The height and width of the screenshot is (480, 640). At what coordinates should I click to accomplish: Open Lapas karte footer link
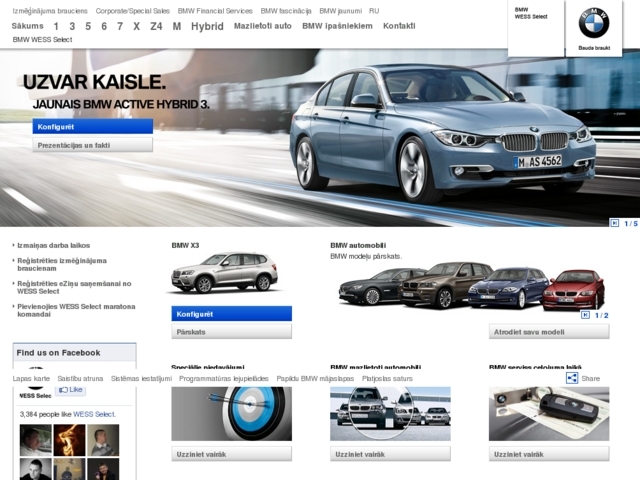pos(31,378)
